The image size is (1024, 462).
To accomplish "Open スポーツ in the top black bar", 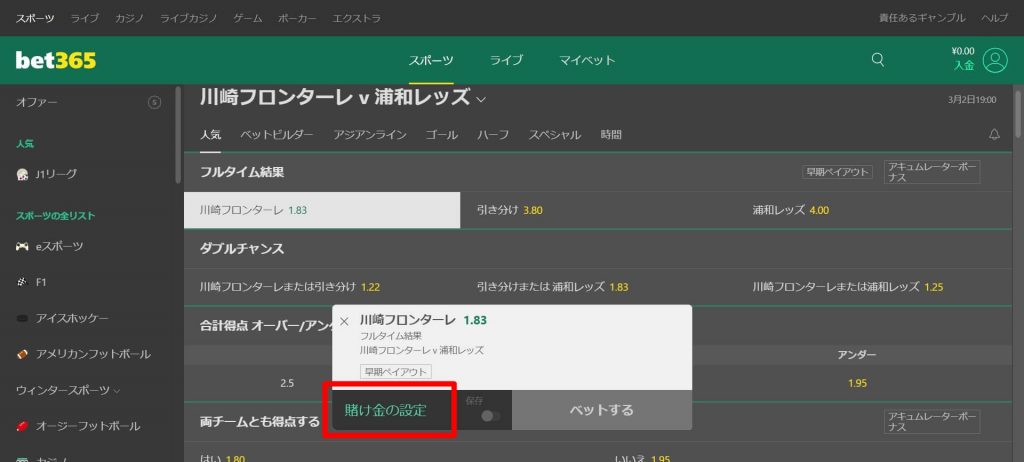I will click(35, 18).
